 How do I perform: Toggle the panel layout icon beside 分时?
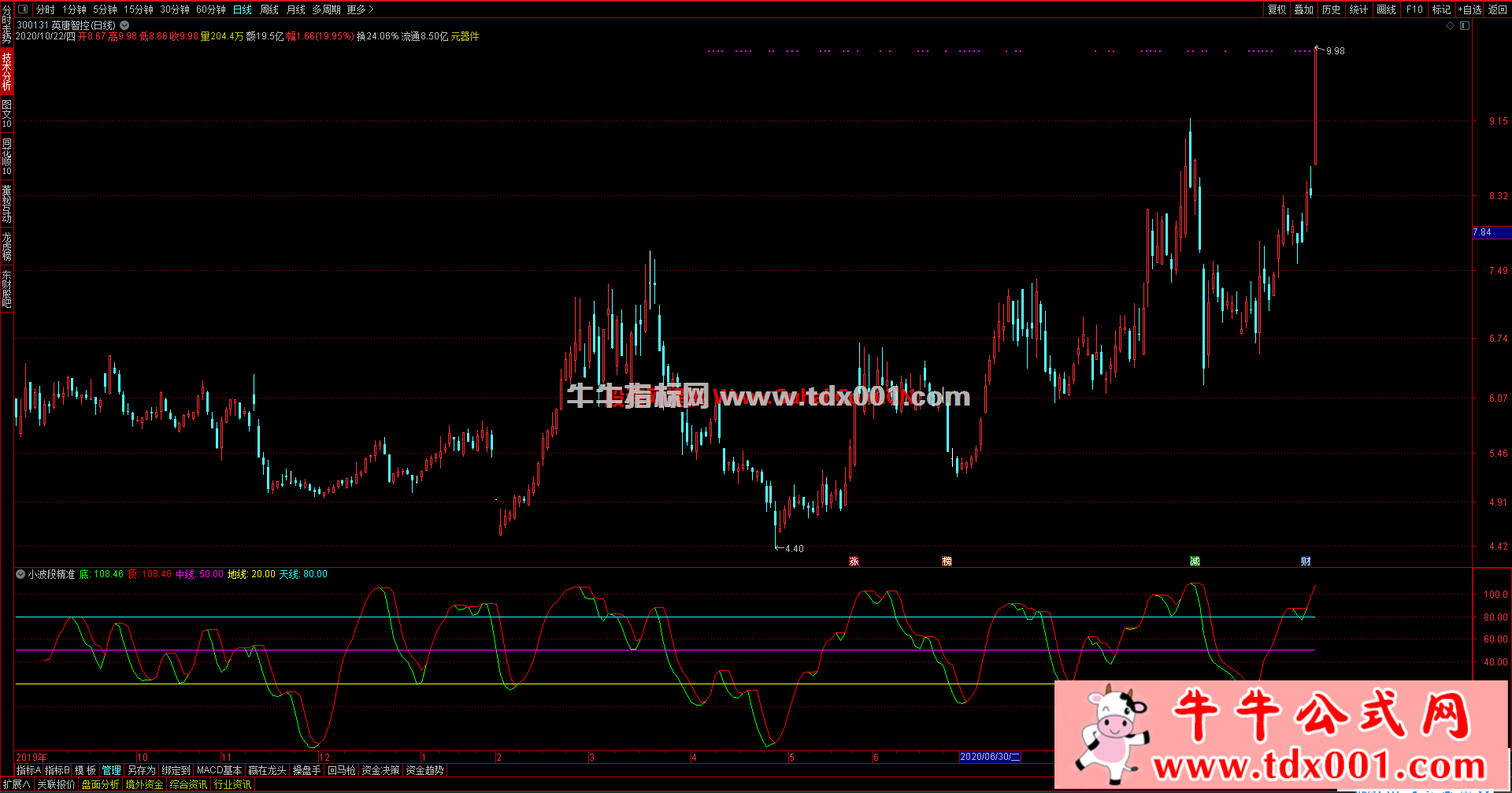[x=22, y=9]
